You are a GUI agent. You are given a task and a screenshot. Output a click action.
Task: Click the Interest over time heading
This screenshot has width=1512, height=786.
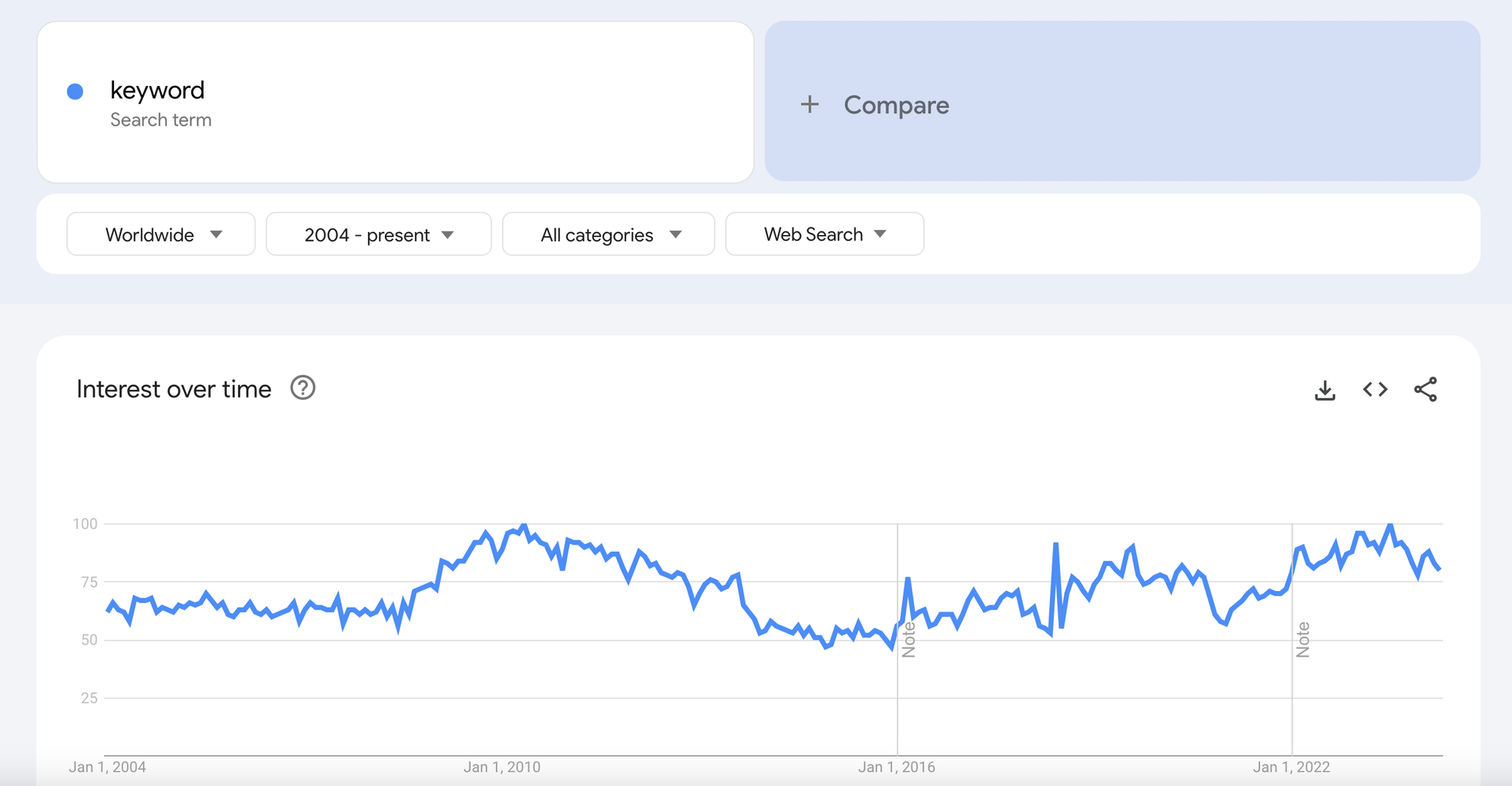click(173, 388)
